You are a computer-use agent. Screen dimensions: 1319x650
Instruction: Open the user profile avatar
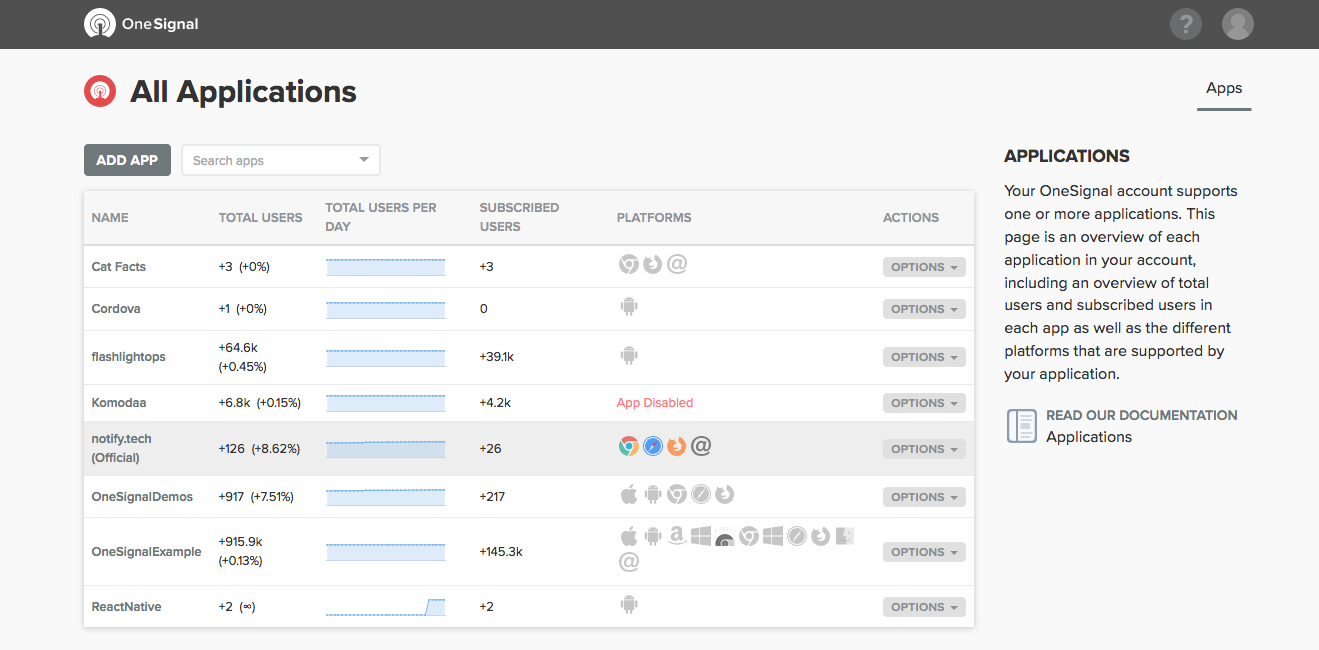click(1238, 24)
